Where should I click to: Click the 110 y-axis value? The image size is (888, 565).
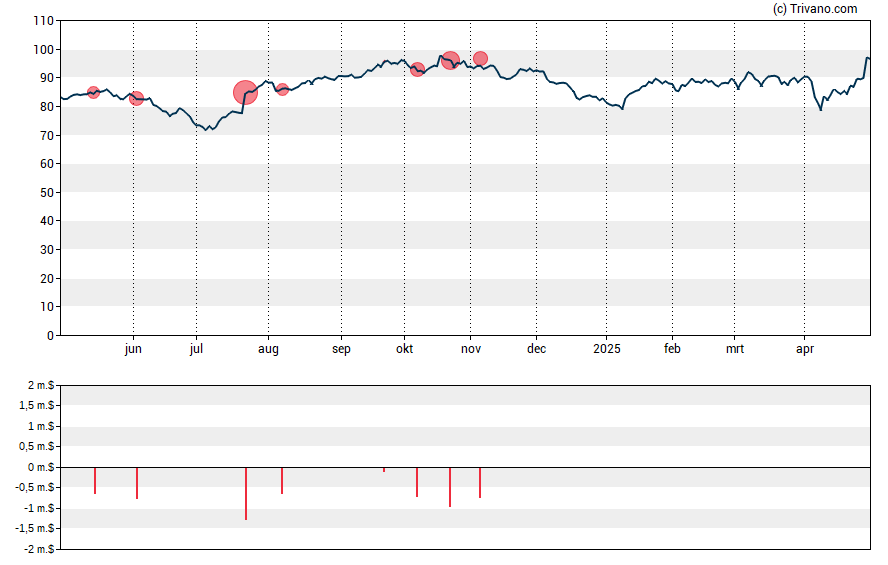44,21
